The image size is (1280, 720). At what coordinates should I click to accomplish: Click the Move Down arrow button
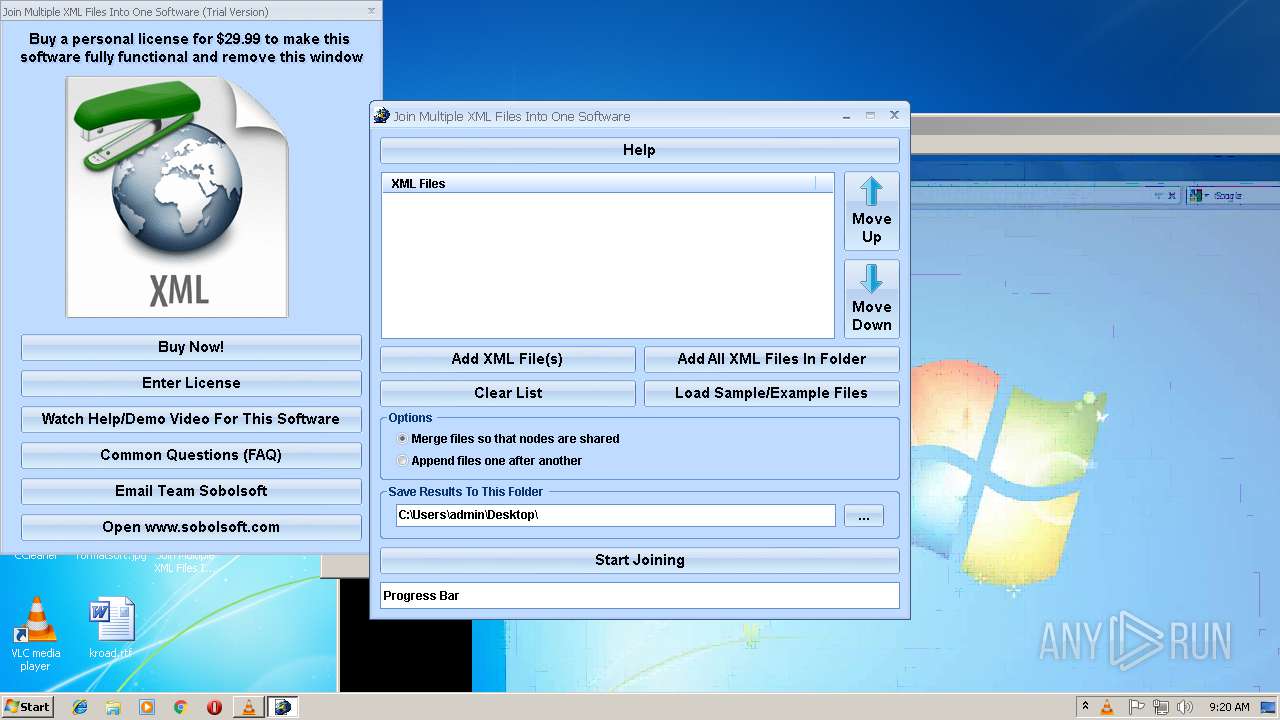[x=871, y=299]
